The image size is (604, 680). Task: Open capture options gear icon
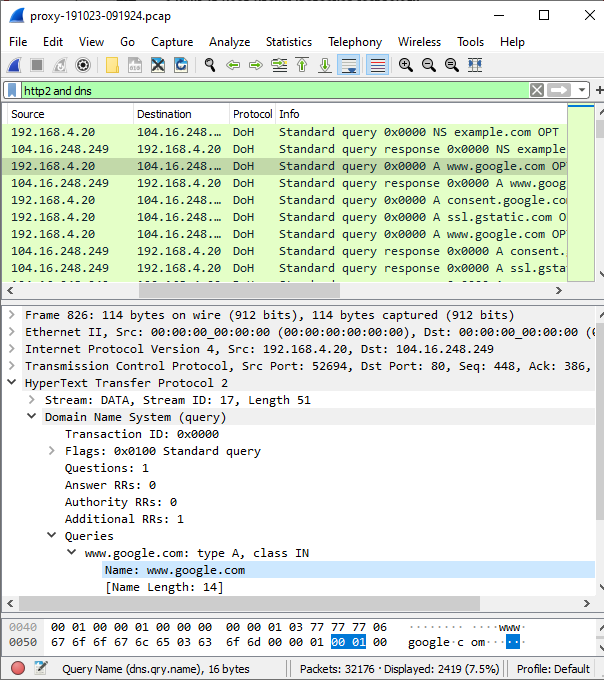tap(83, 65)
